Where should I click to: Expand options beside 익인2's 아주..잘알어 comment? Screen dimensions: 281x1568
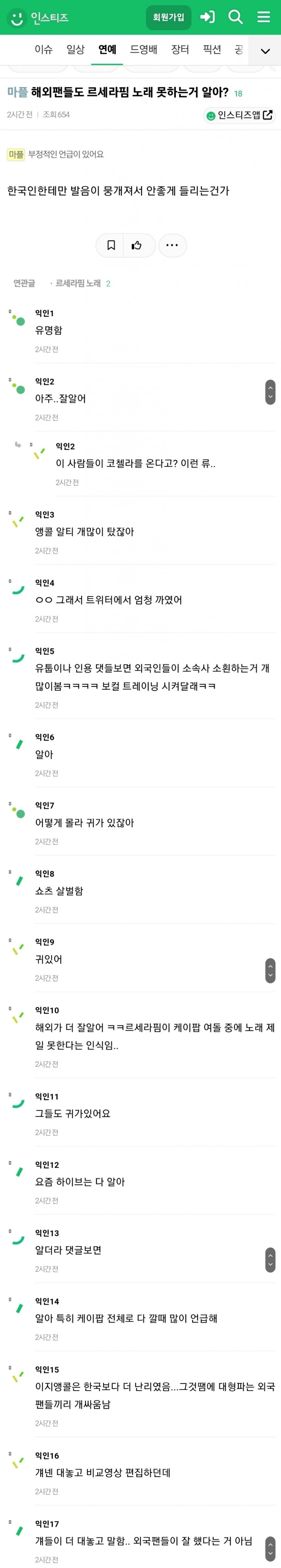pyautogui.click(x=271, y=392)
